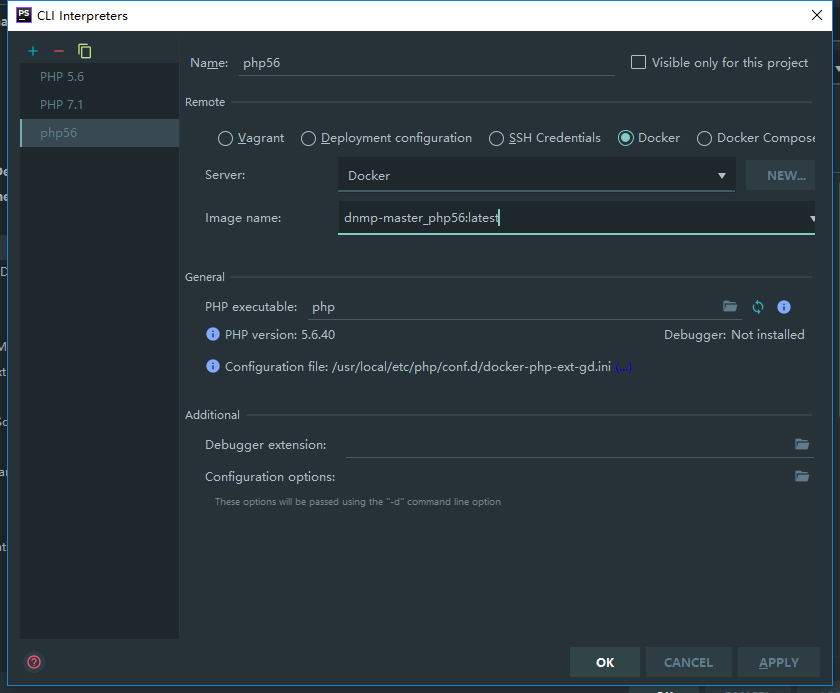Click the Configuration file info icon

pyautogui.click(x=213, y=366)
